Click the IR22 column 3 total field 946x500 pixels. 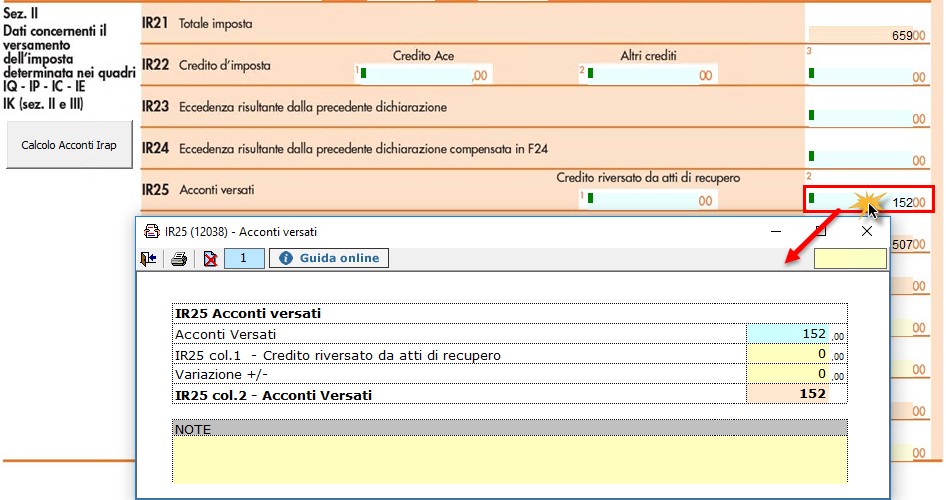[x=866, y=76]
